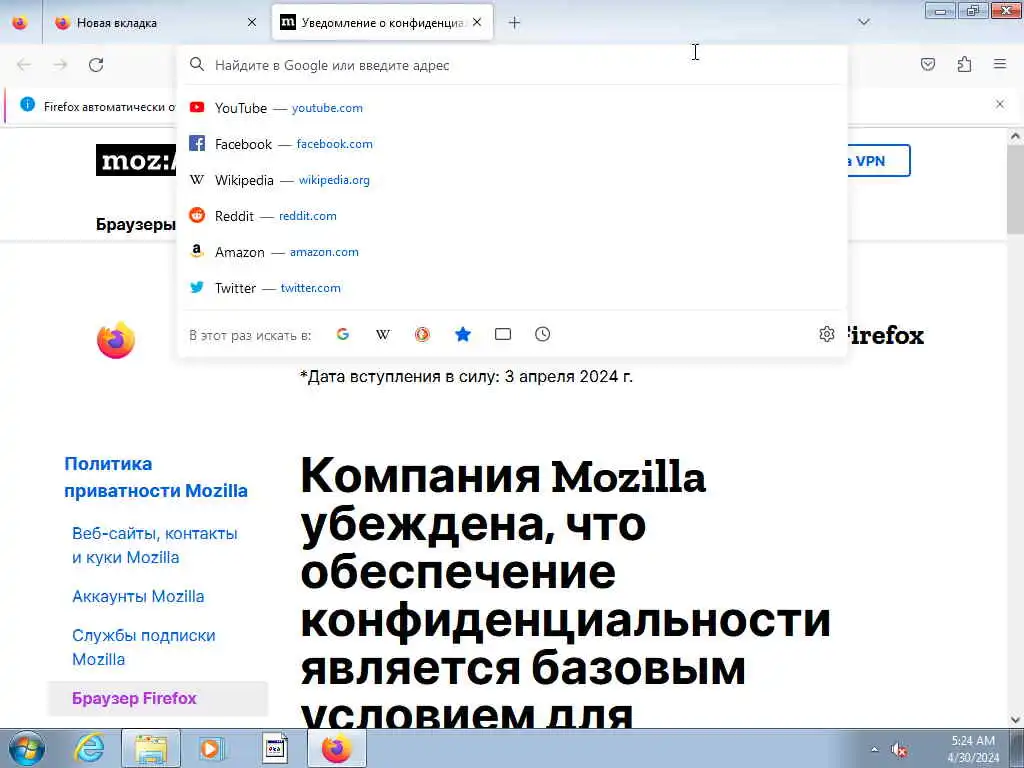Image resolution: width=1024 pixels, height=768 pixels.
Task: Choose the Facebook suggestion
Action: click(x=512, y=144)
